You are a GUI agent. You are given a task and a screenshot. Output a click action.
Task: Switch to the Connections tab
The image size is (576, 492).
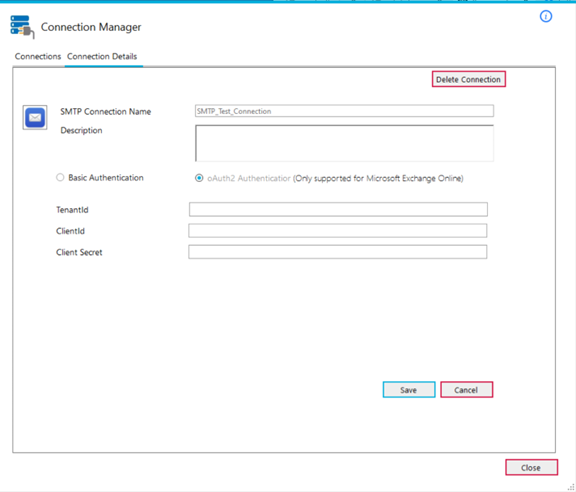point(38,57)
